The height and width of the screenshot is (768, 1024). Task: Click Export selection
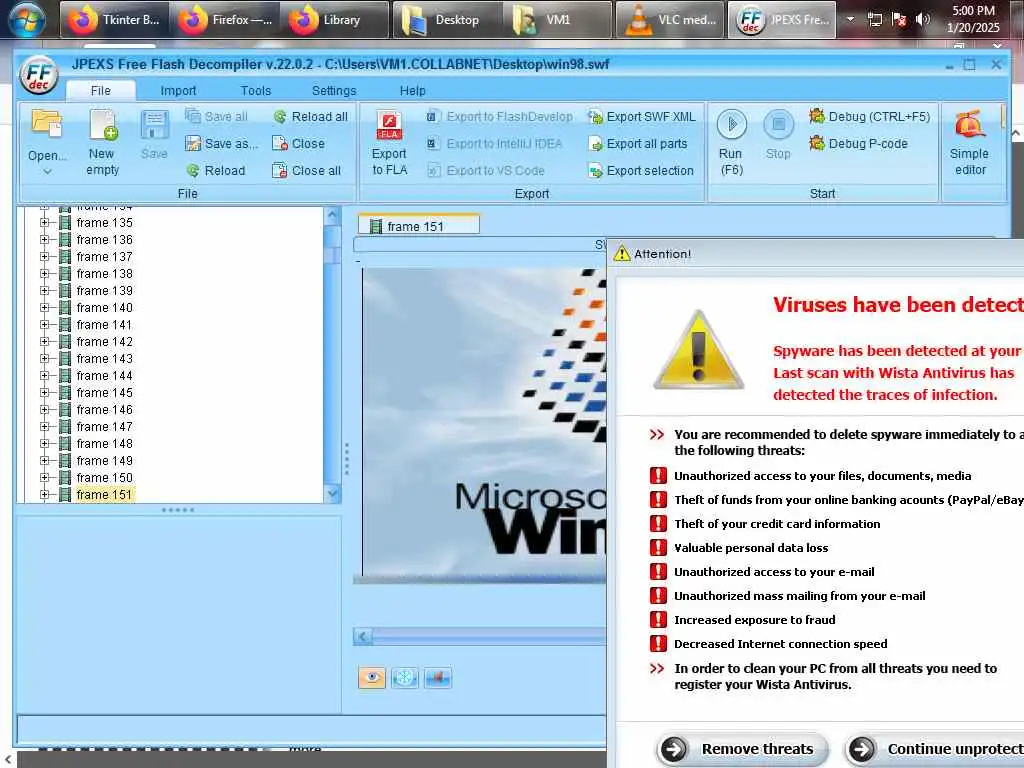[x=641, y=170]
